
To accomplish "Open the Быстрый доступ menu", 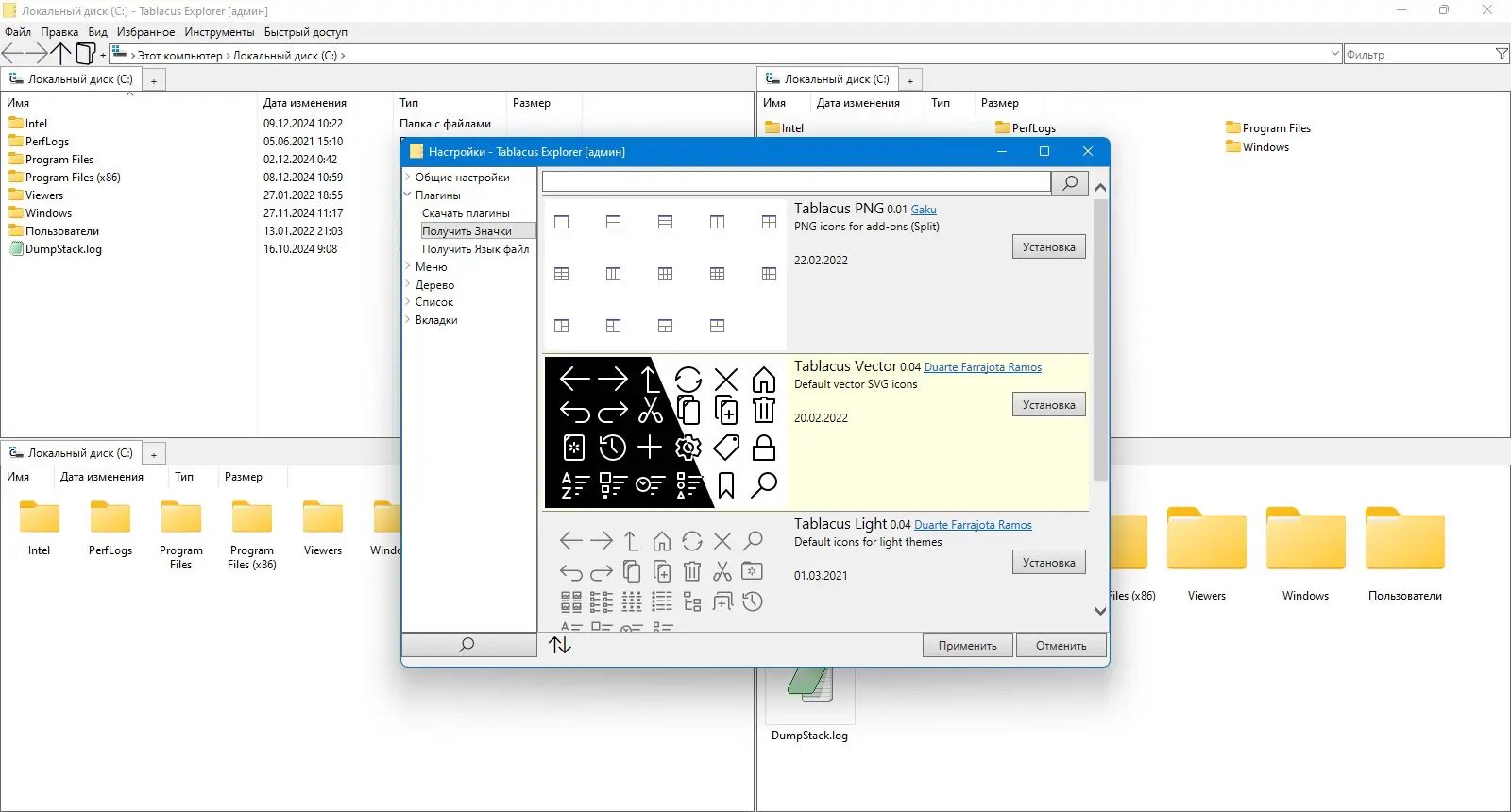I will pos(306,32).
